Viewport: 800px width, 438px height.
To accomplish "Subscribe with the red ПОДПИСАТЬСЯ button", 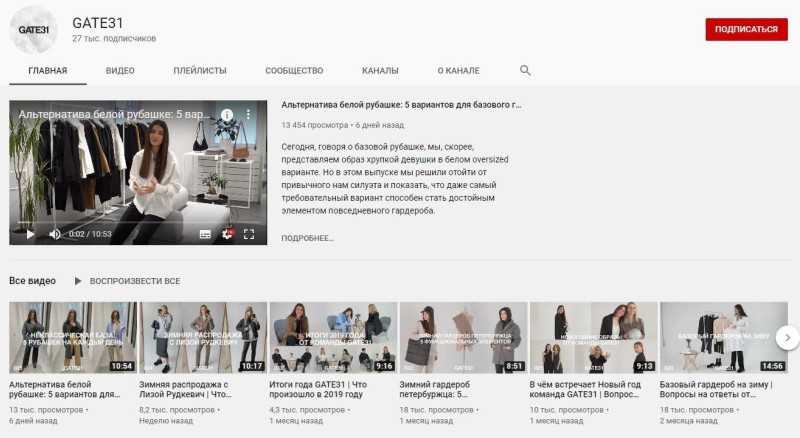I will click(x=746, y=30).
